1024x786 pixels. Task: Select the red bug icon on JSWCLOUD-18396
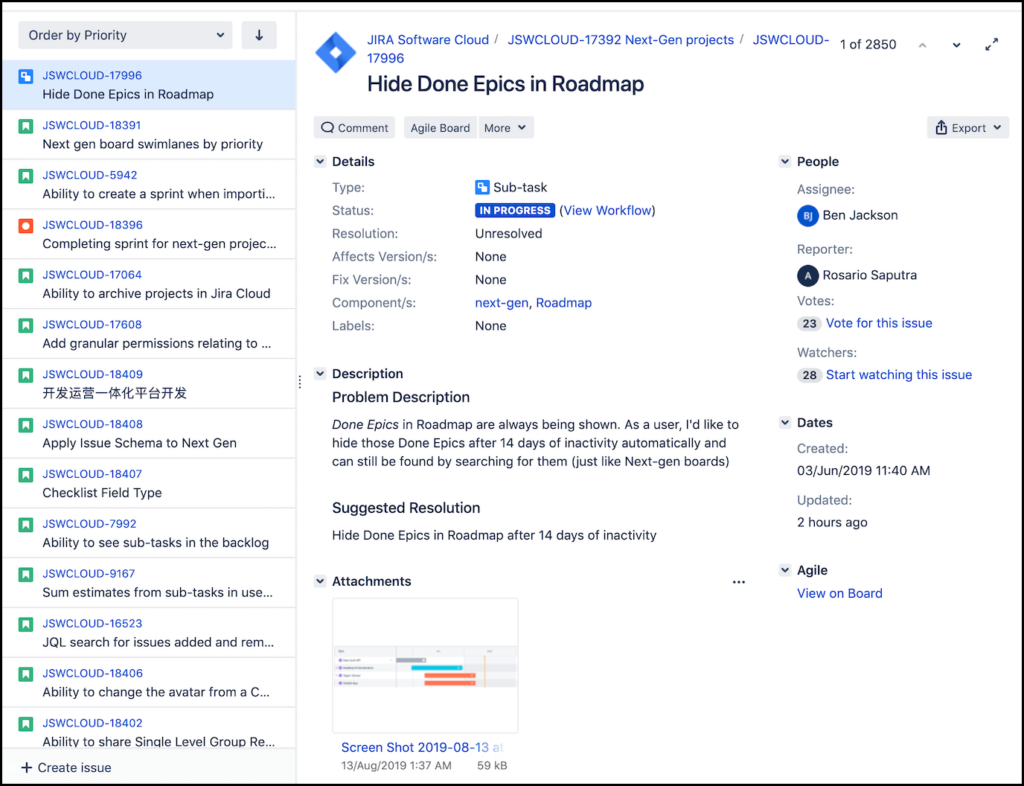click(25, 223)
